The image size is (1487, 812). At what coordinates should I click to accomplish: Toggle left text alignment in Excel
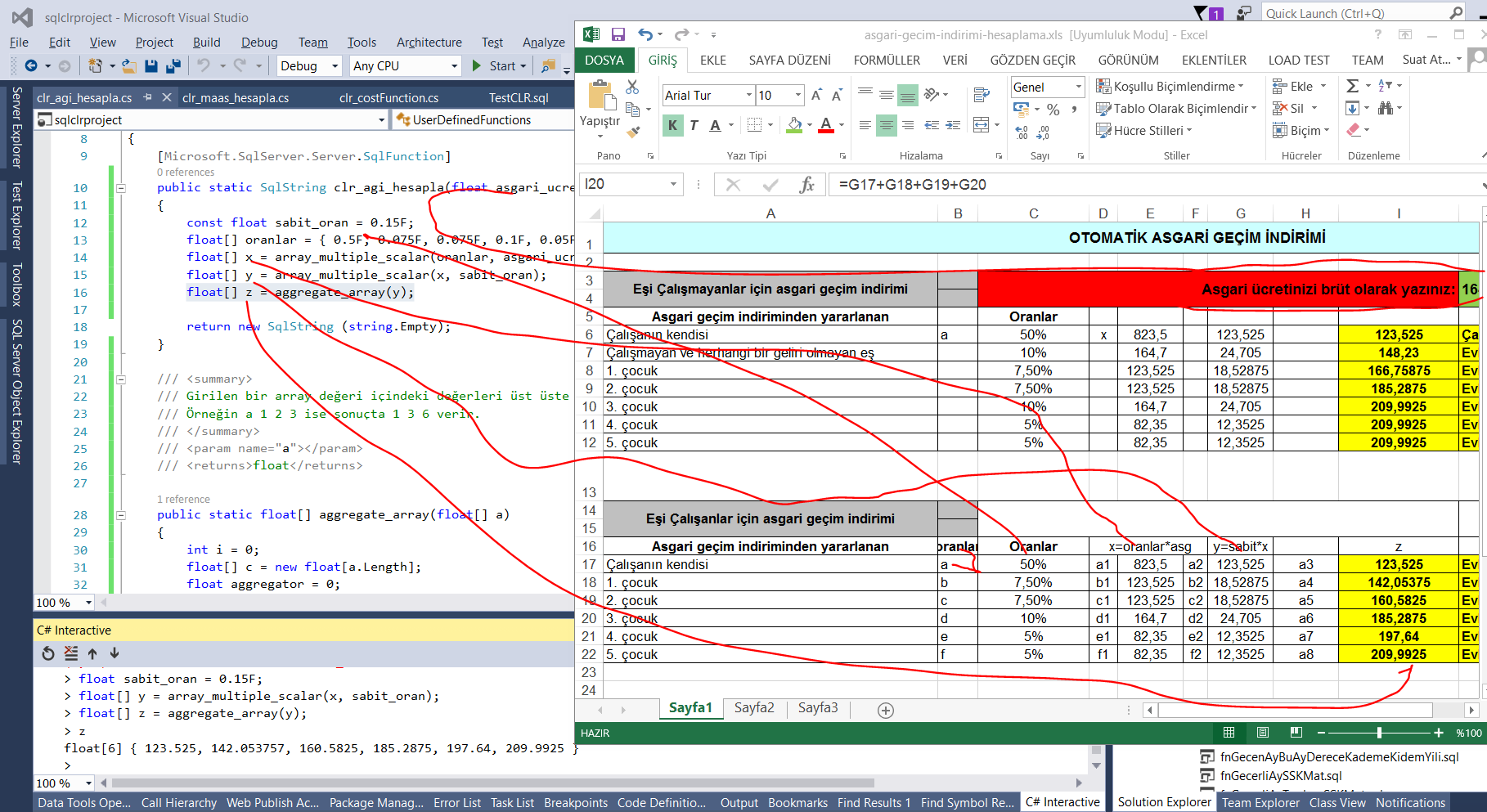pyautogui.click(x=865, y=125)
